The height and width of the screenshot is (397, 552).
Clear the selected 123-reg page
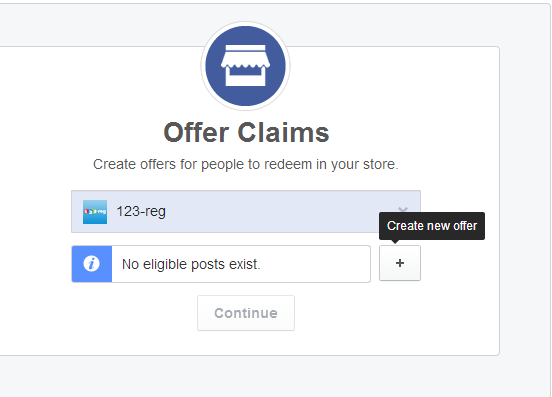(403, 210)
